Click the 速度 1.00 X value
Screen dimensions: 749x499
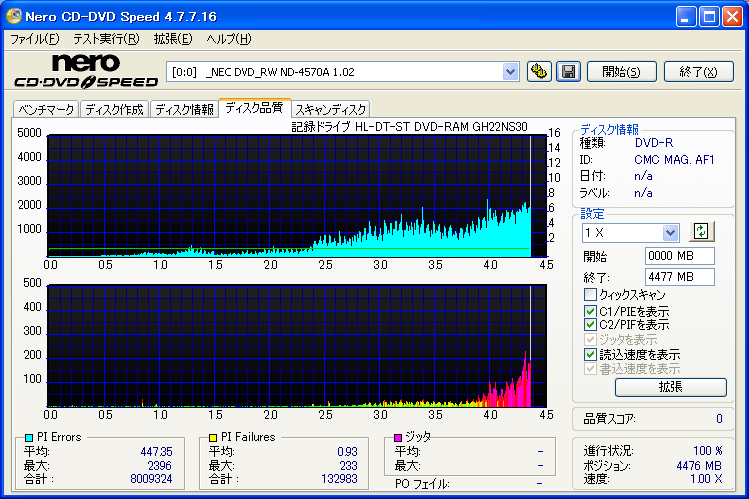tap(706, 479)
